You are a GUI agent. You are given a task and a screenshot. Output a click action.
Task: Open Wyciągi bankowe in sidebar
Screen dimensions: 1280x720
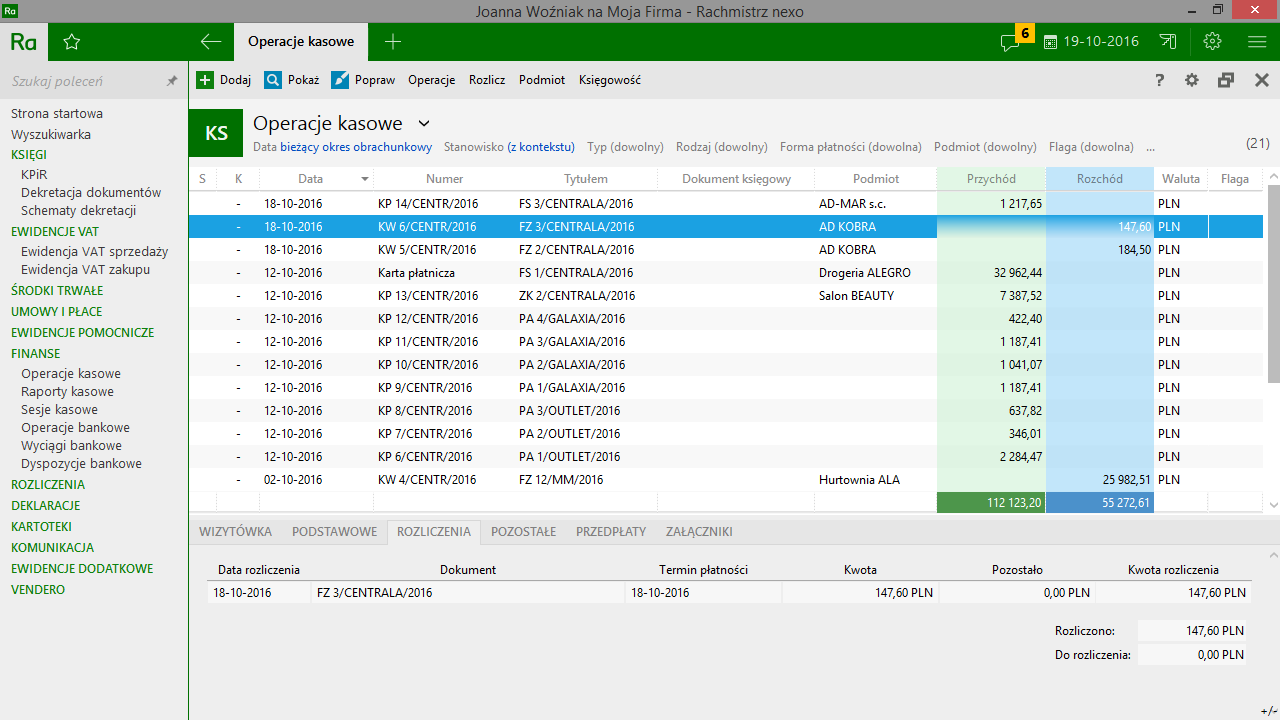click(x=71, y=445)
